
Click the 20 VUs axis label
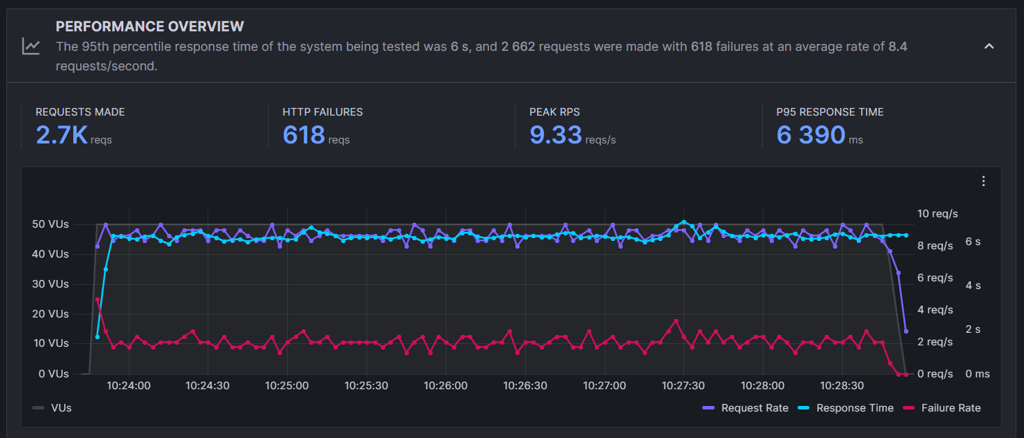[49, 314]
